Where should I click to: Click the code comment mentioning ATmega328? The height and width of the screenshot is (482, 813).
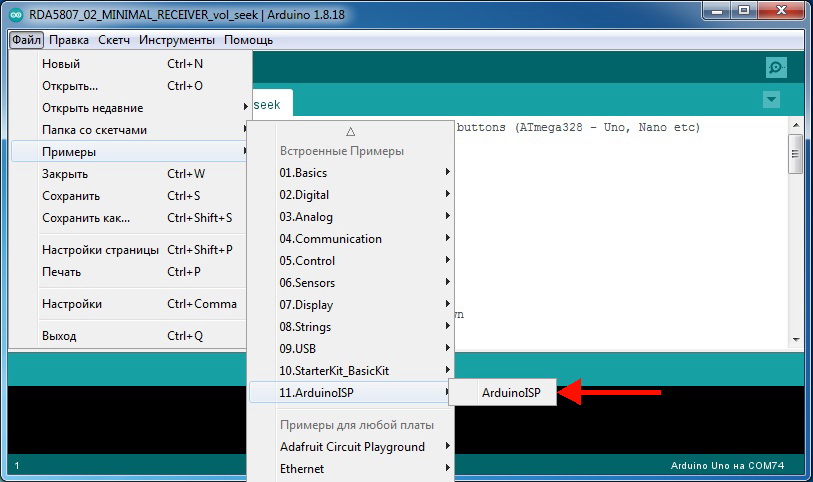point(578,127)
